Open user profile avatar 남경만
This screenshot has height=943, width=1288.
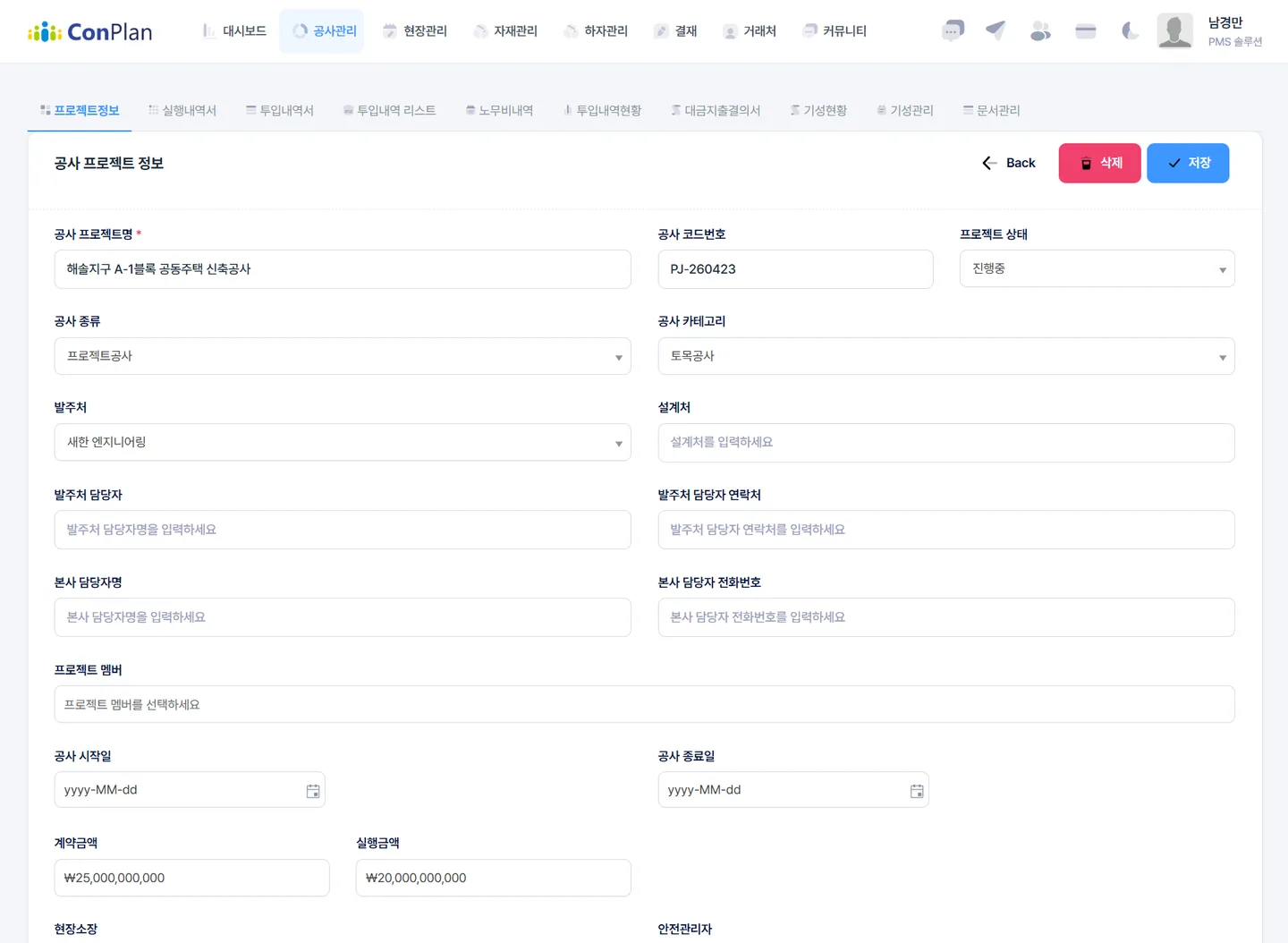(x=1174, y=30)
